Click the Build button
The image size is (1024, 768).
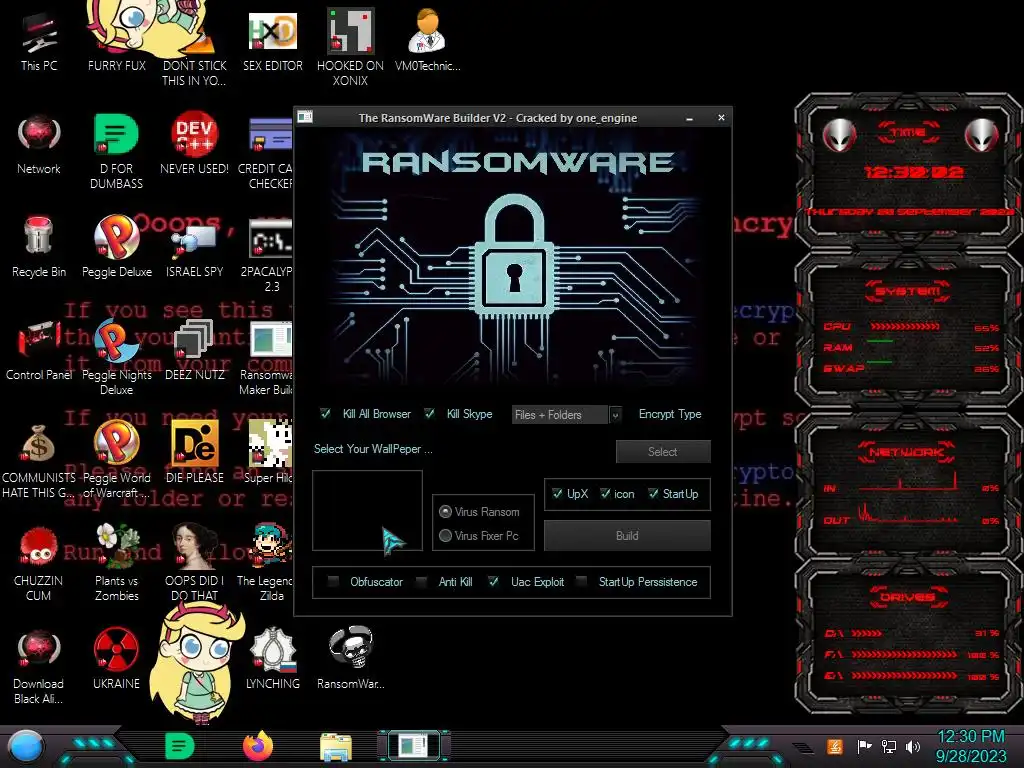pyautogui.click(x=627, y=536)
